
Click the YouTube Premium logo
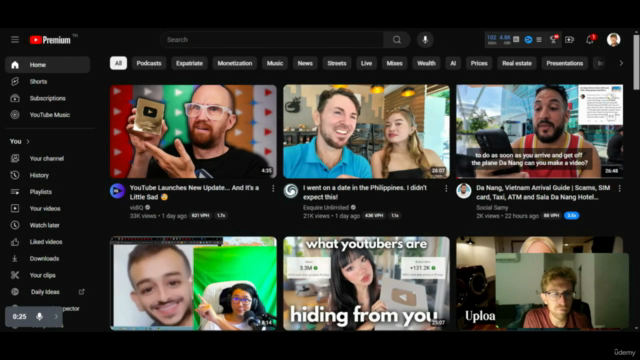[x=50, y=40]
